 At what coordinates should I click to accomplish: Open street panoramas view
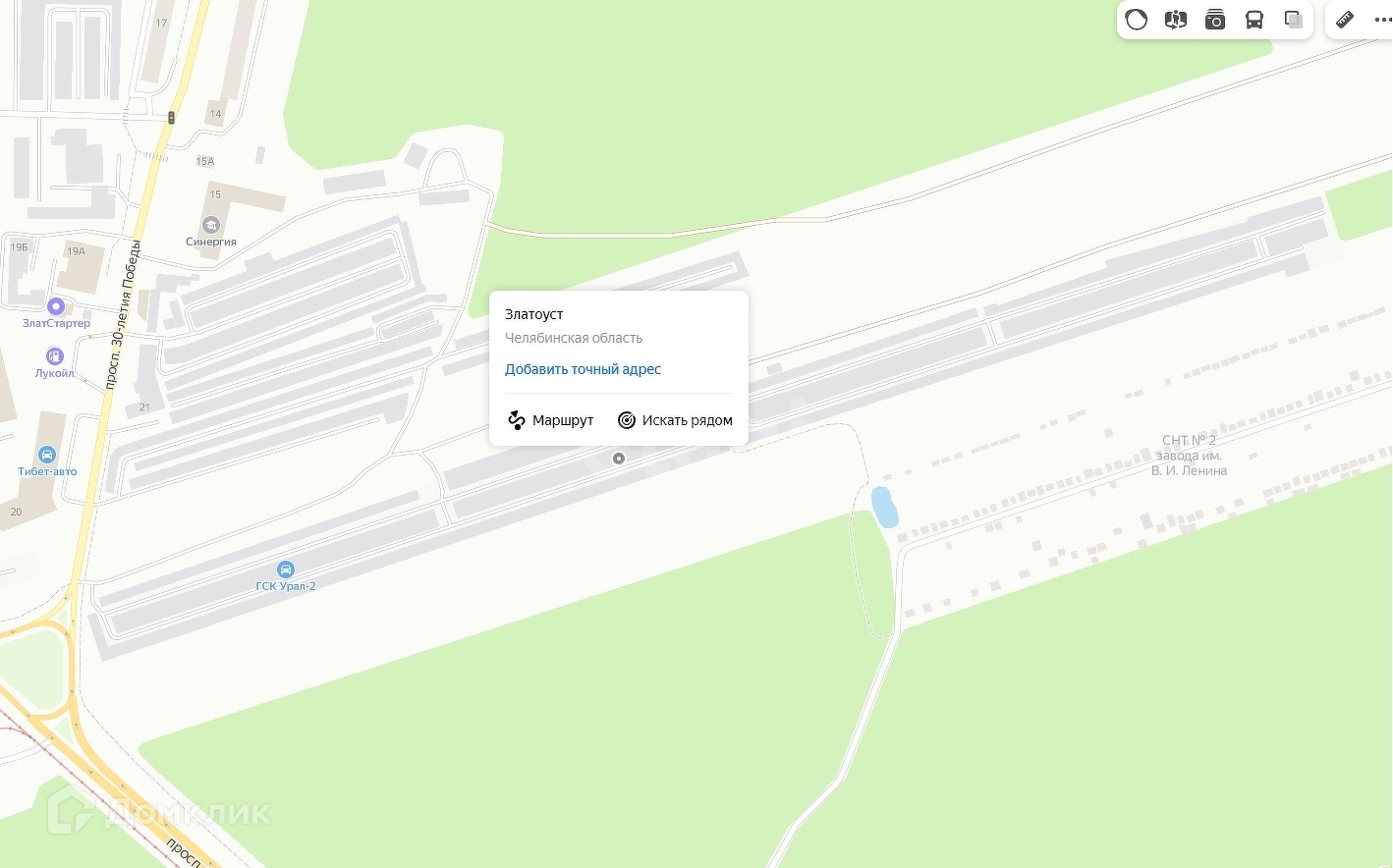pyautogui.click(x=1176, y=20)
